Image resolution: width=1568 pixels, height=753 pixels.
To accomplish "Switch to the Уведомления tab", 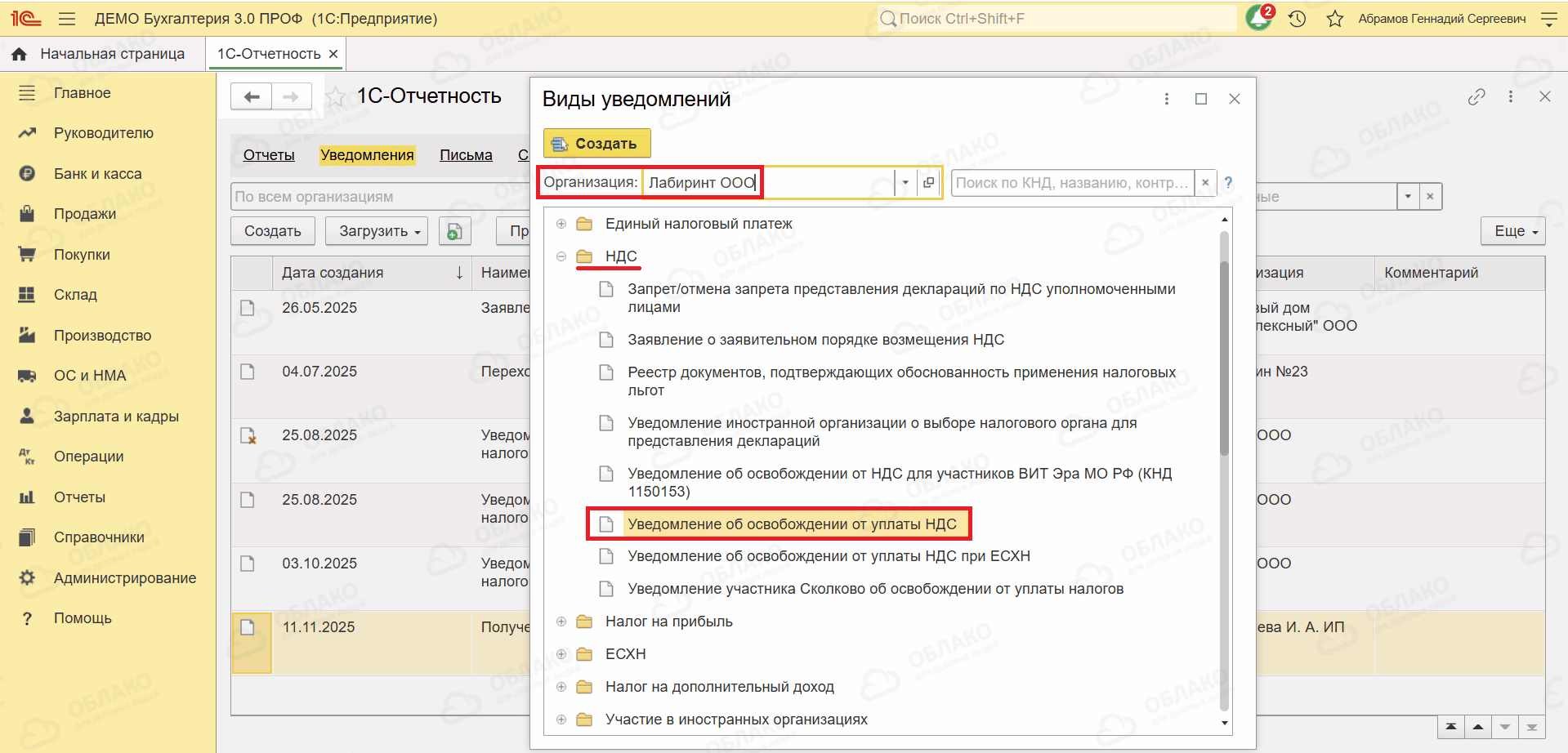I will pos(367,155).
